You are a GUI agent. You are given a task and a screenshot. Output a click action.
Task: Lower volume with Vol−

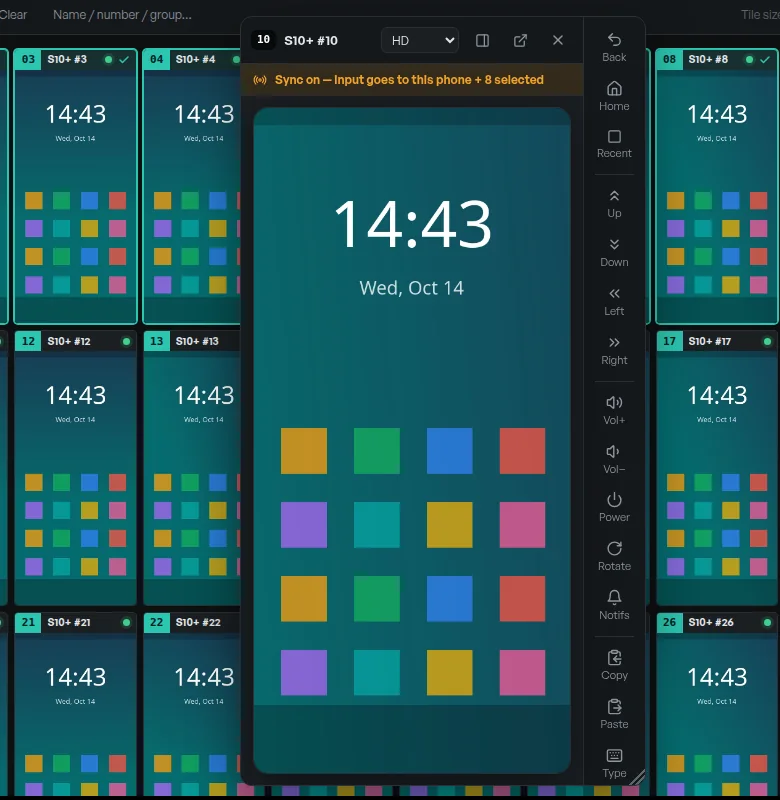click(614, 459)
